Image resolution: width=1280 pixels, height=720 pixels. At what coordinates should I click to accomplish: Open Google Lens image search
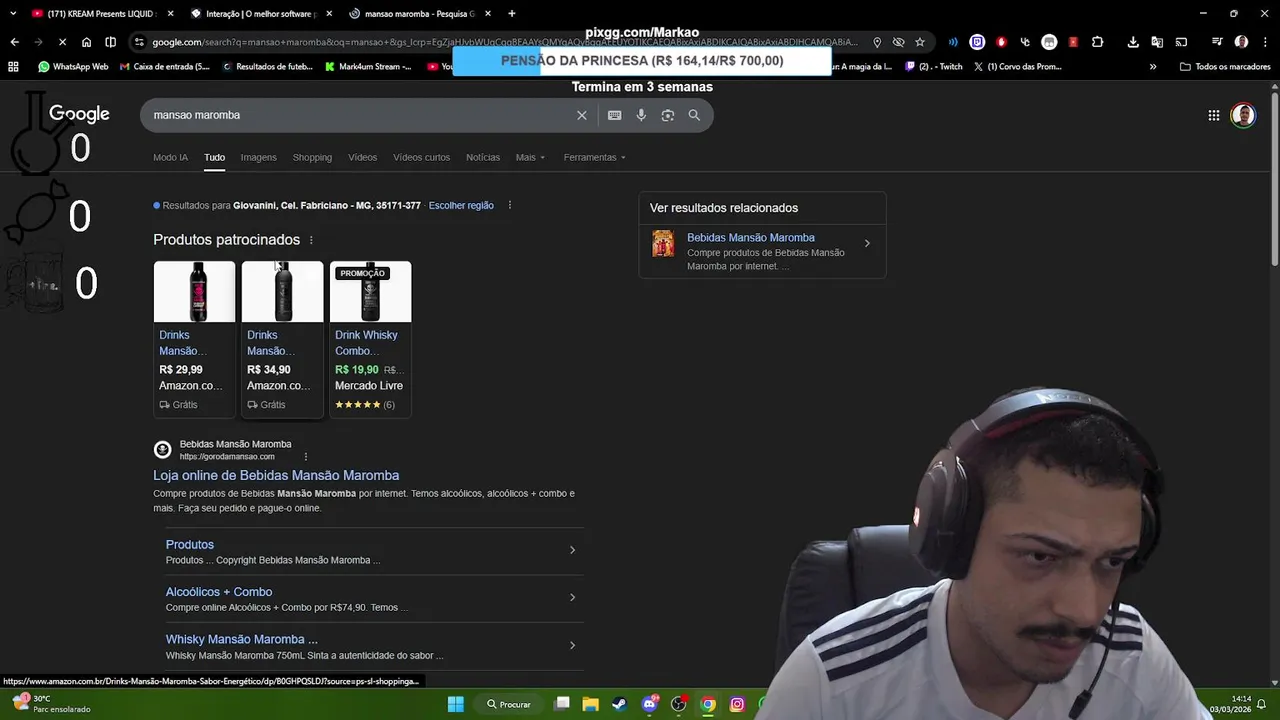point(668,115)
